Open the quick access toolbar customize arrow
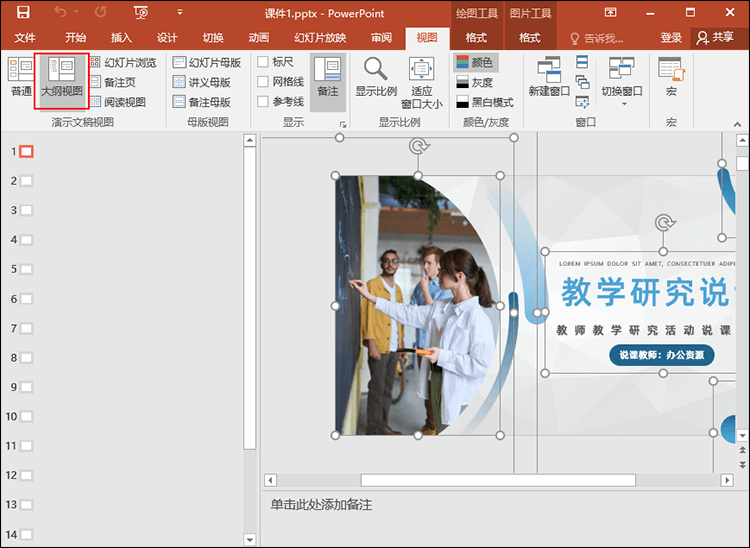The height and width of the screenshot is (548, 750). click(x=180, y=12)
